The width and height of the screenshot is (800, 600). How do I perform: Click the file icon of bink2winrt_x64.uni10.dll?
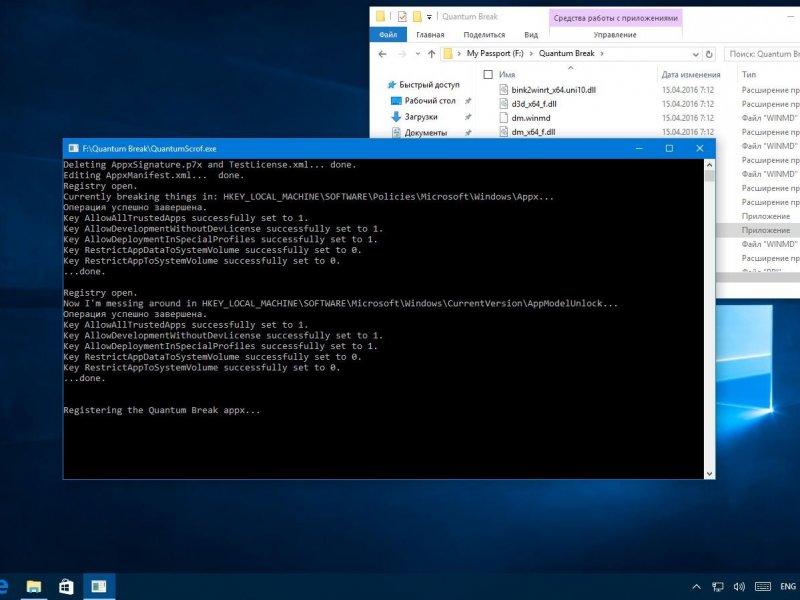(504, 90)
